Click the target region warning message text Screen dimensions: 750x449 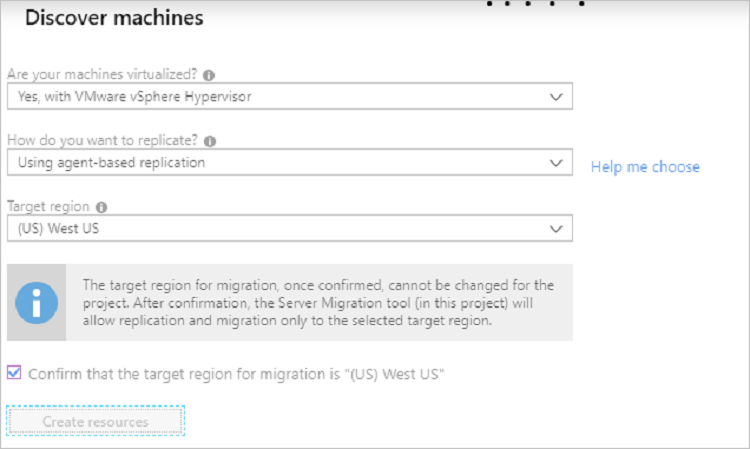pyautogui.click(x=317, y=302)
